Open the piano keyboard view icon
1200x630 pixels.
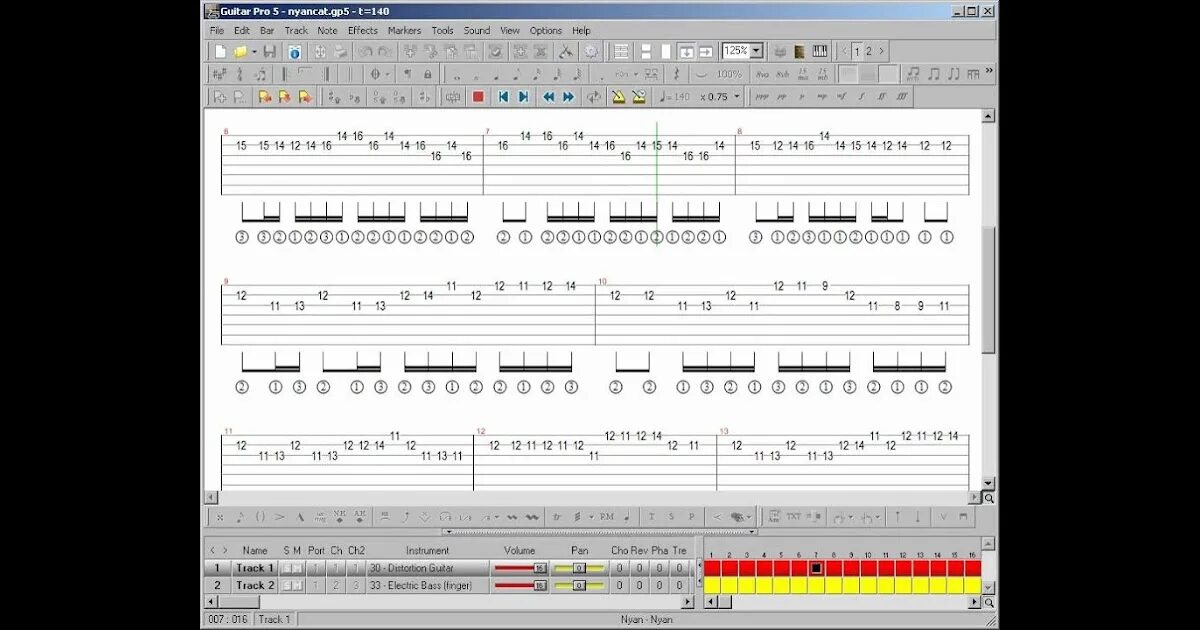(820, 51)
